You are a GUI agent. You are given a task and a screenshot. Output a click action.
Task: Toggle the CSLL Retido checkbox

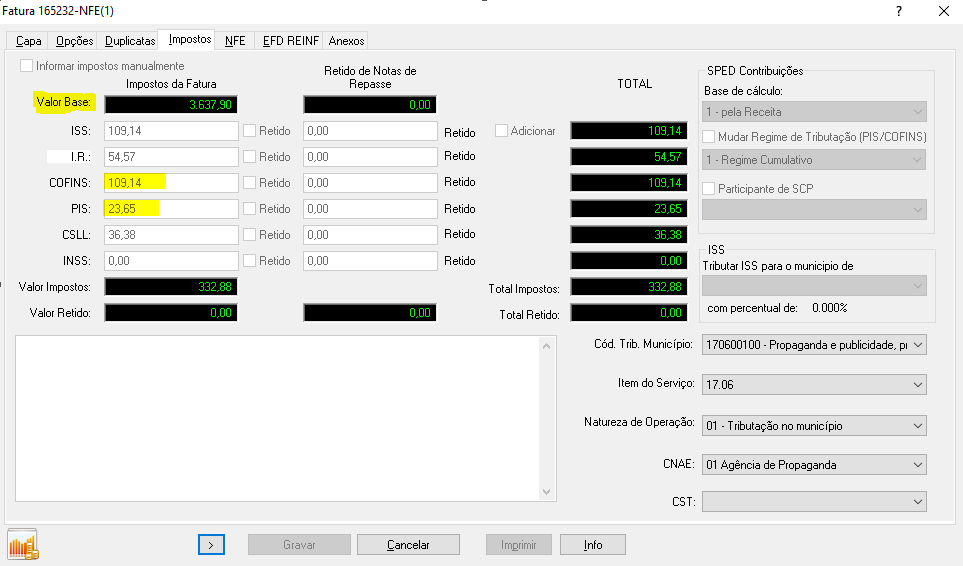(x=249, y=235)
